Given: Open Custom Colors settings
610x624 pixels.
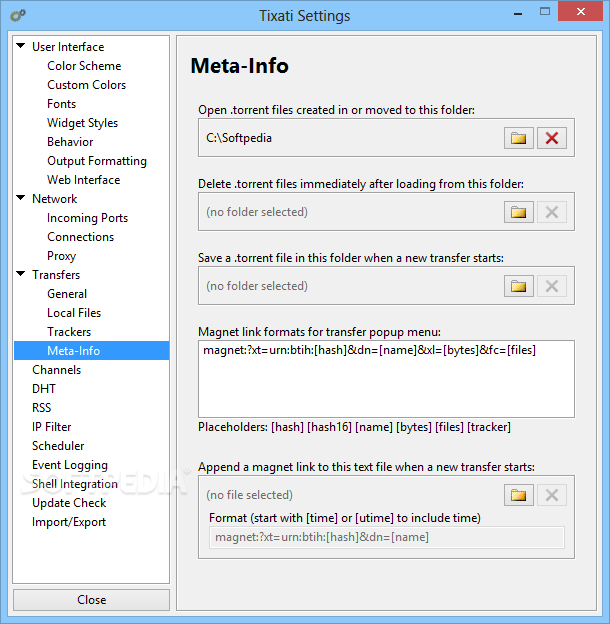Looking at the screenshot, I should click(86, 85).
